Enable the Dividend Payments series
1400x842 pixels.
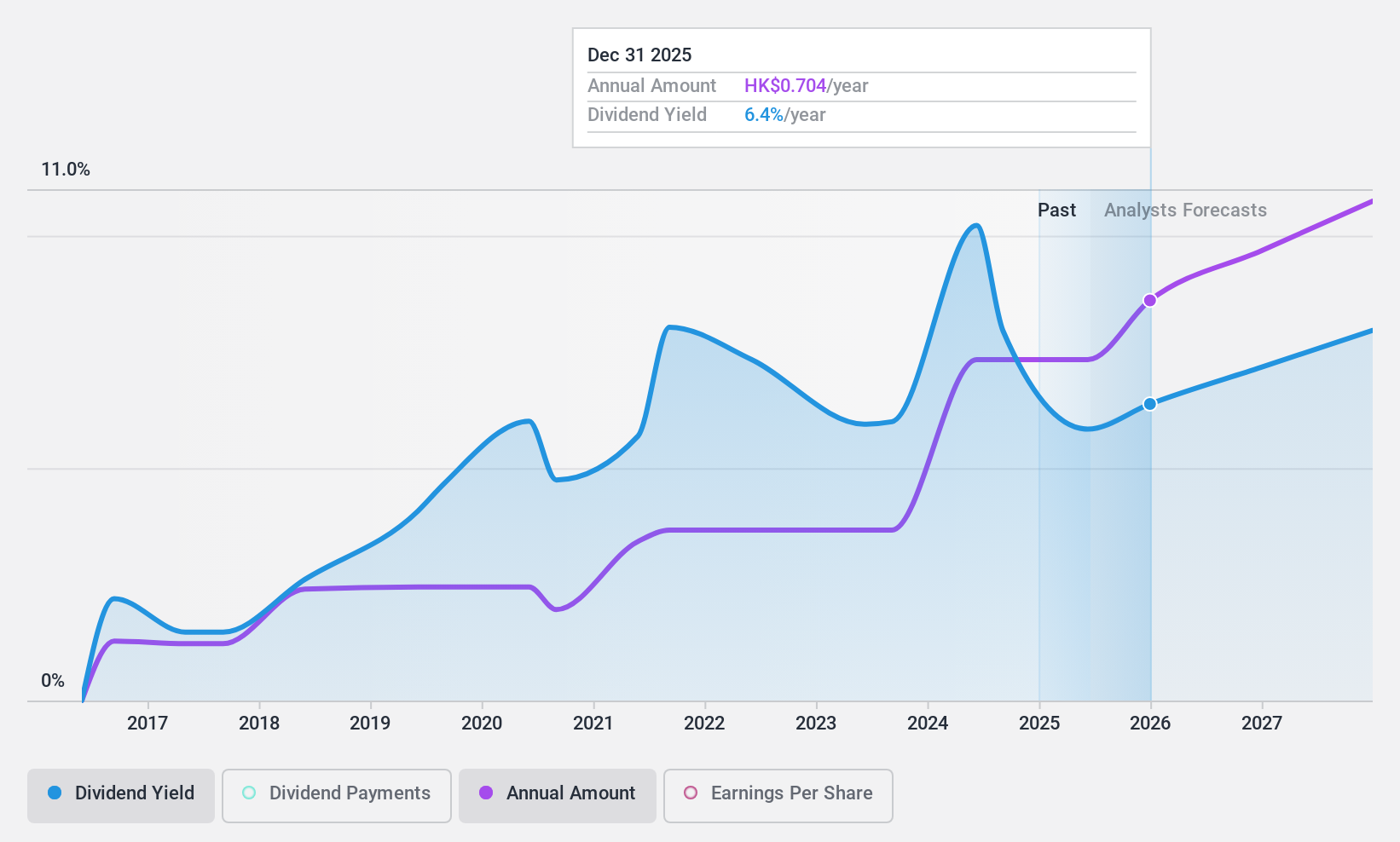(337, 796)
